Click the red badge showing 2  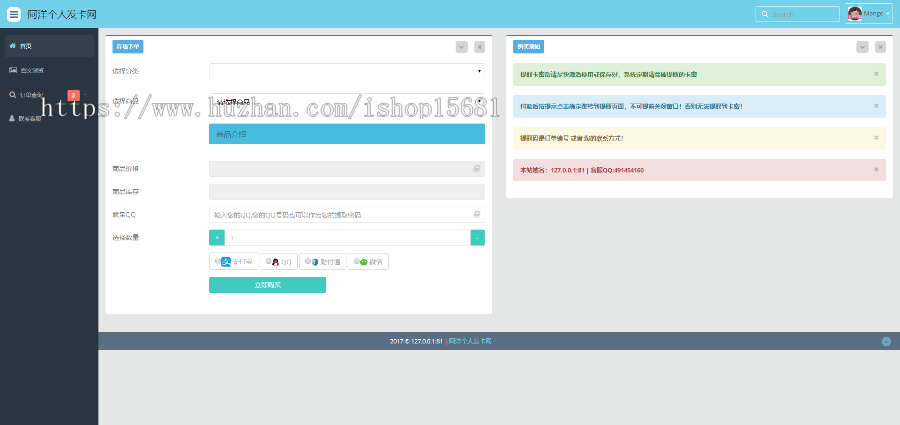(73, 95)
